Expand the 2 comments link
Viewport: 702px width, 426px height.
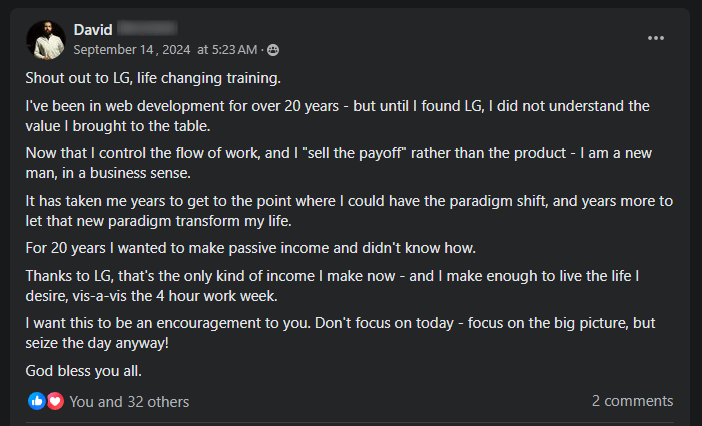click(632, 401)
